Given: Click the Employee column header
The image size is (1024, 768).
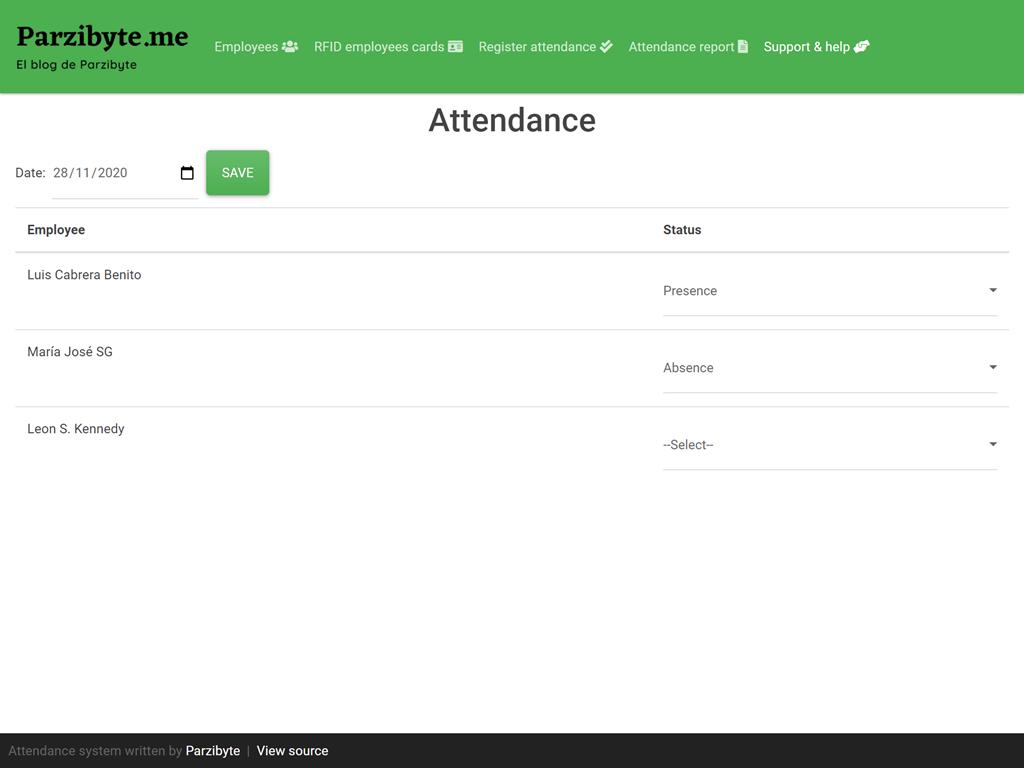Looking at the screenshot, I should pos(56,230).
